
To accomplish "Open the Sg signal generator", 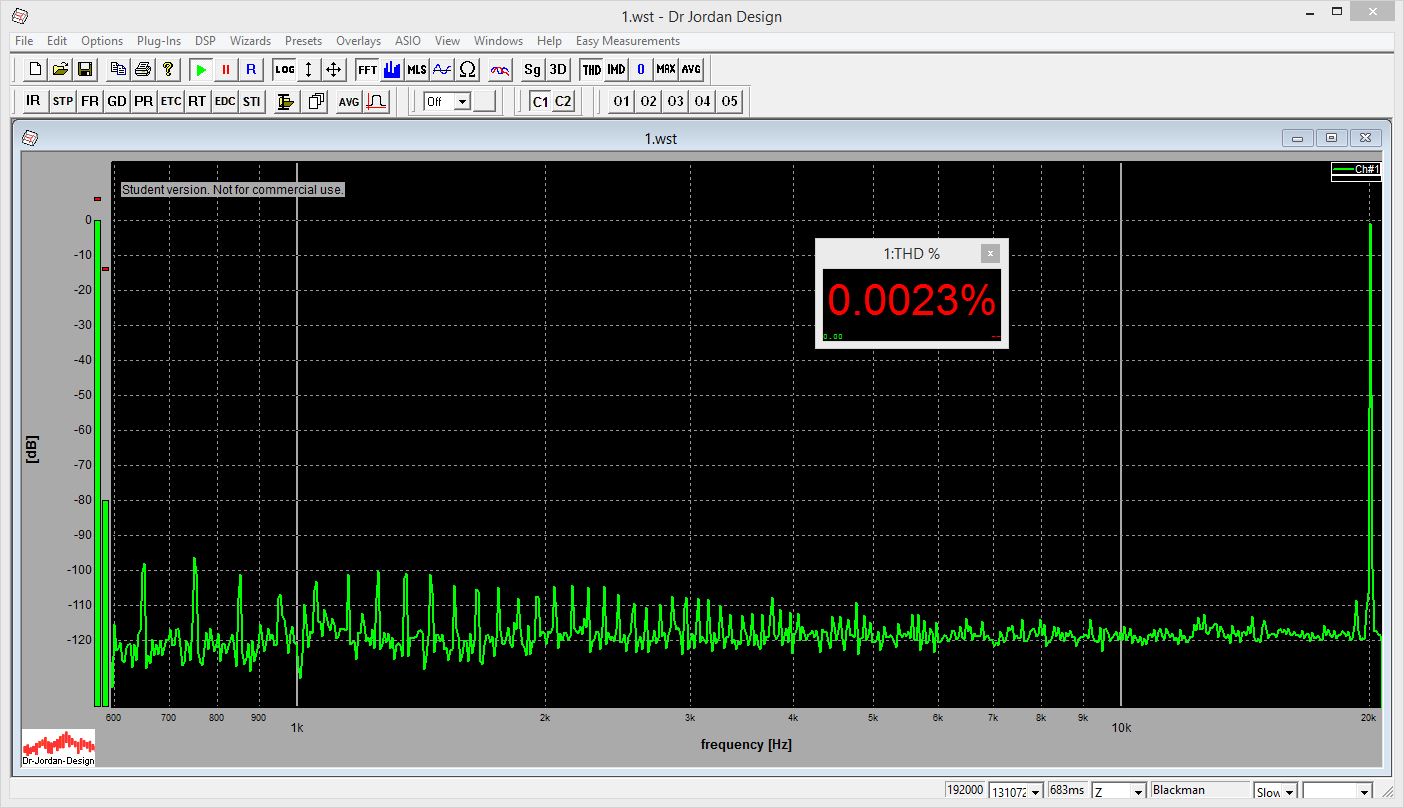I will [x=533, y=70].
